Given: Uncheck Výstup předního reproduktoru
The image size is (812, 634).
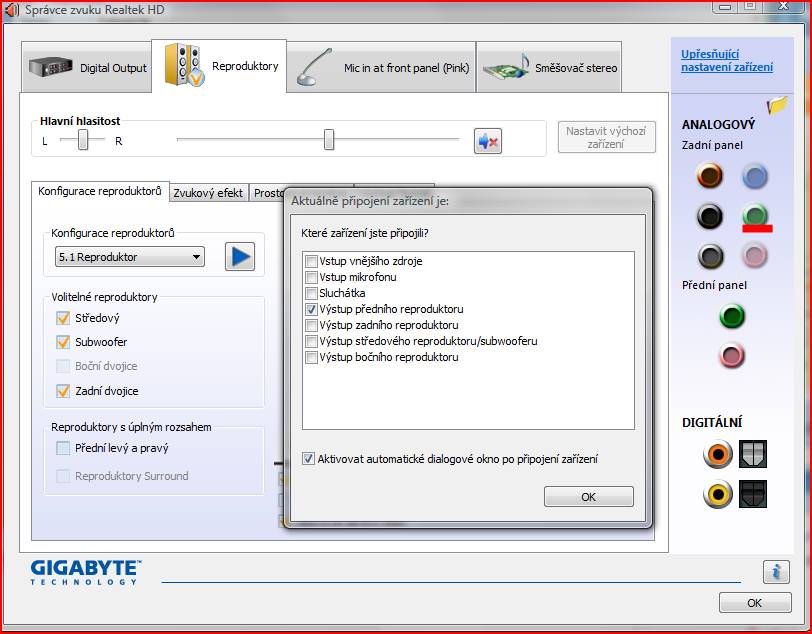Looking at the screenshot, I should coord(311,309).
